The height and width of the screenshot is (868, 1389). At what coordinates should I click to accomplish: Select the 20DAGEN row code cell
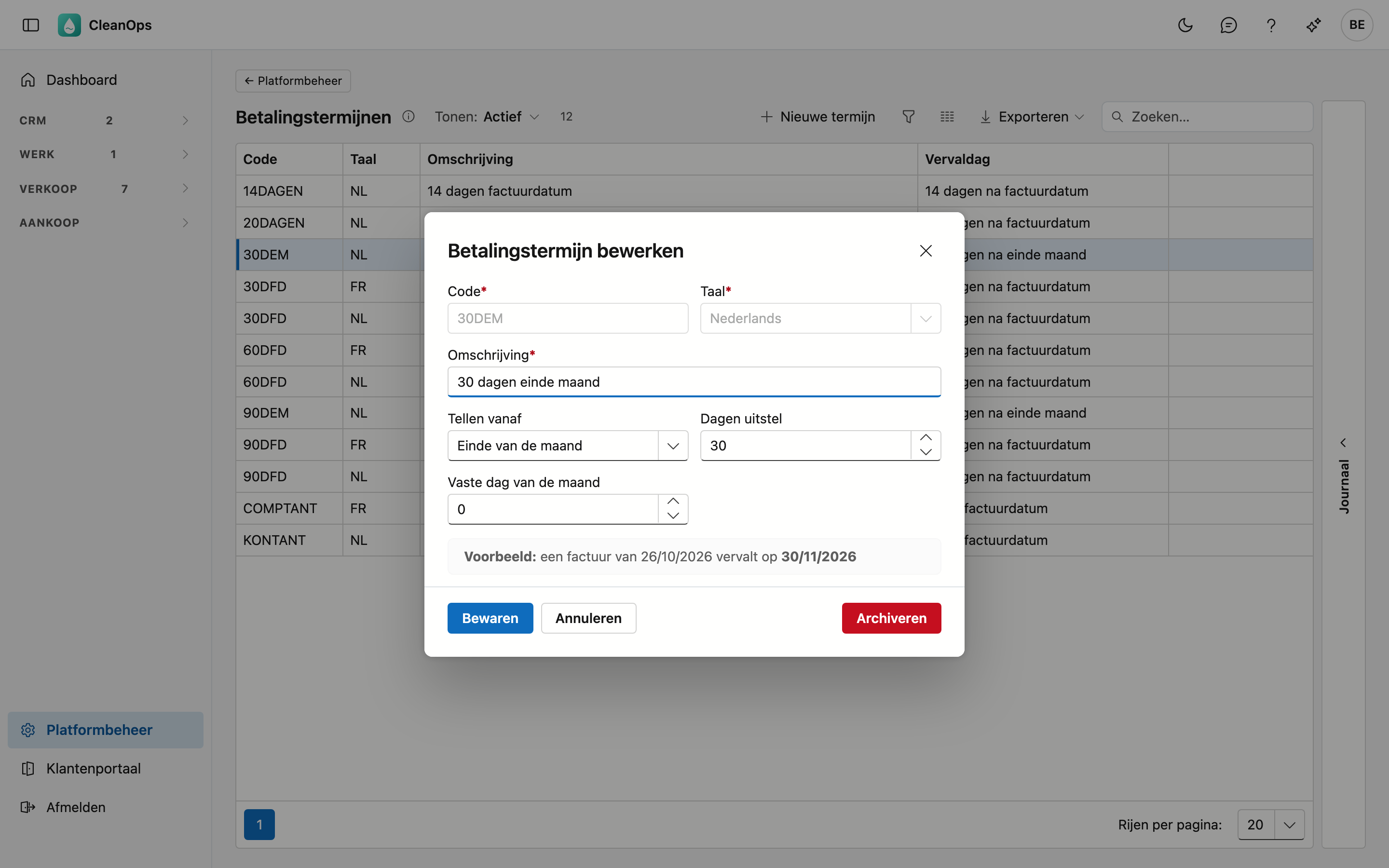(289, 223)
